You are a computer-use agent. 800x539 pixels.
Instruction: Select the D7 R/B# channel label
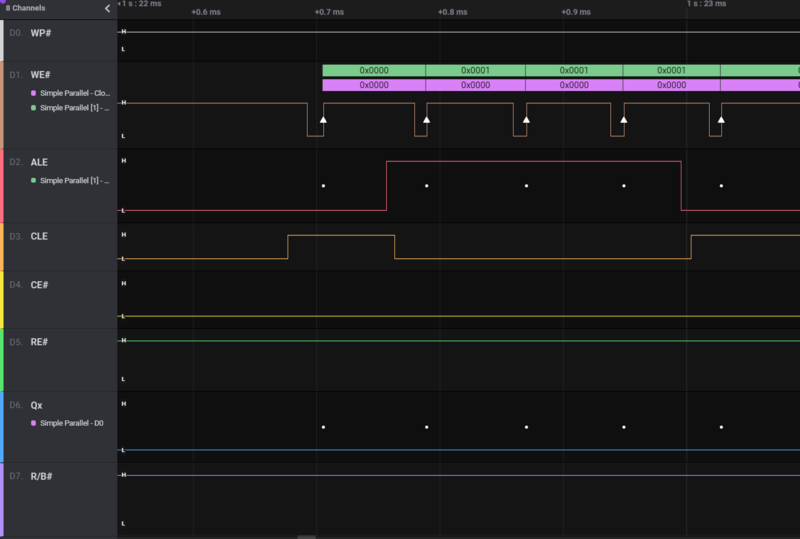[x=43, y=476]
